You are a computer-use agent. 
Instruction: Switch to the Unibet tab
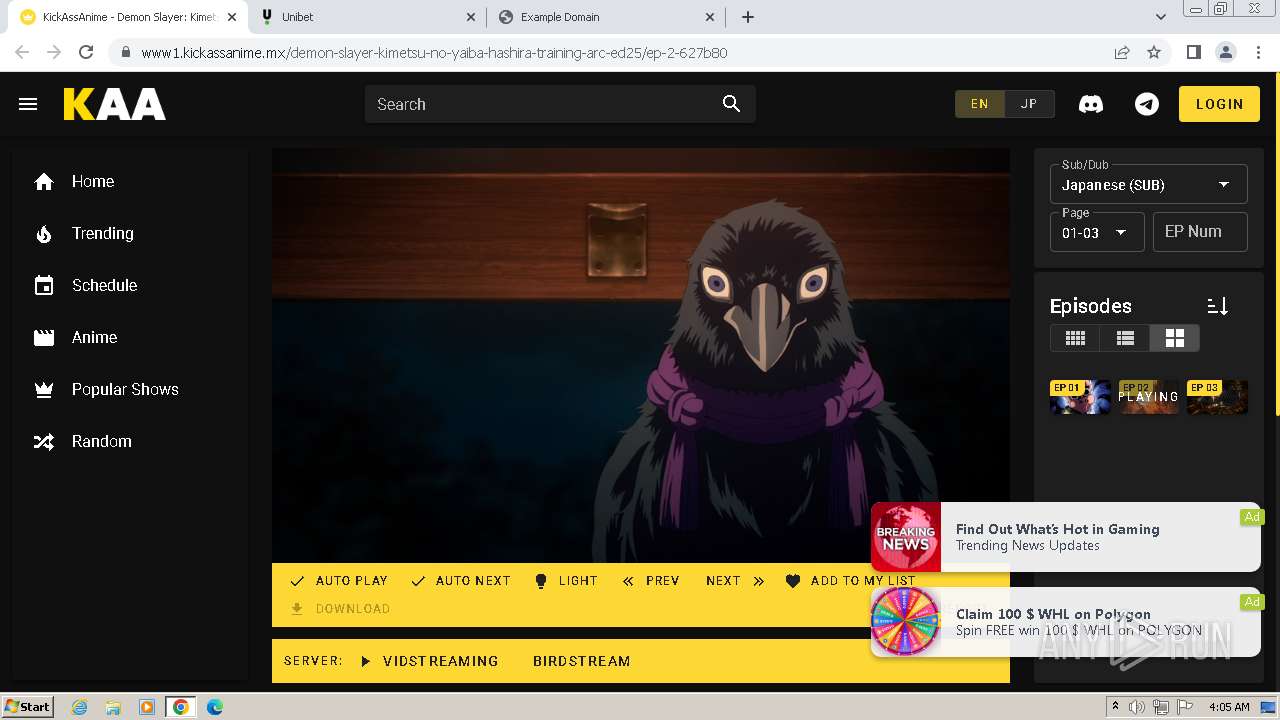[368, 17]
